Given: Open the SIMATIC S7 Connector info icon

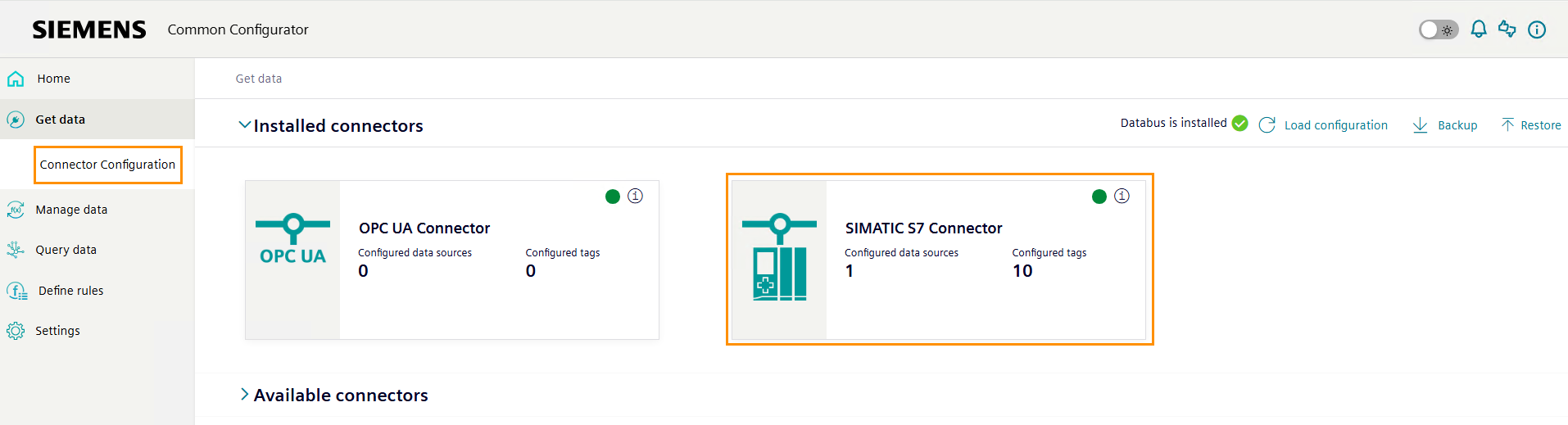Looking at the screenshot, I should point(1122,197).
